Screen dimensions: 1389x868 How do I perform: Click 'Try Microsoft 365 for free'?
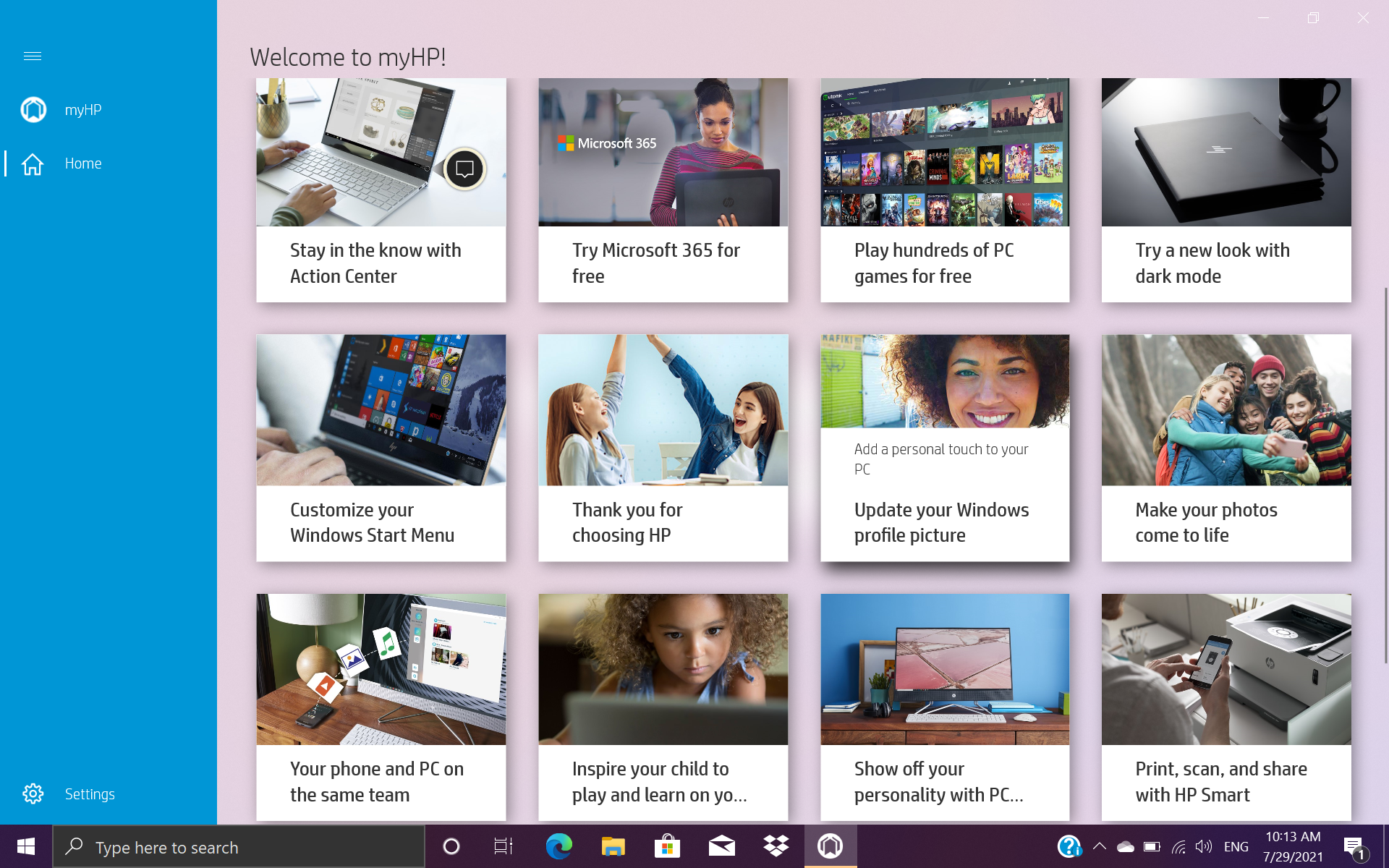656,263
